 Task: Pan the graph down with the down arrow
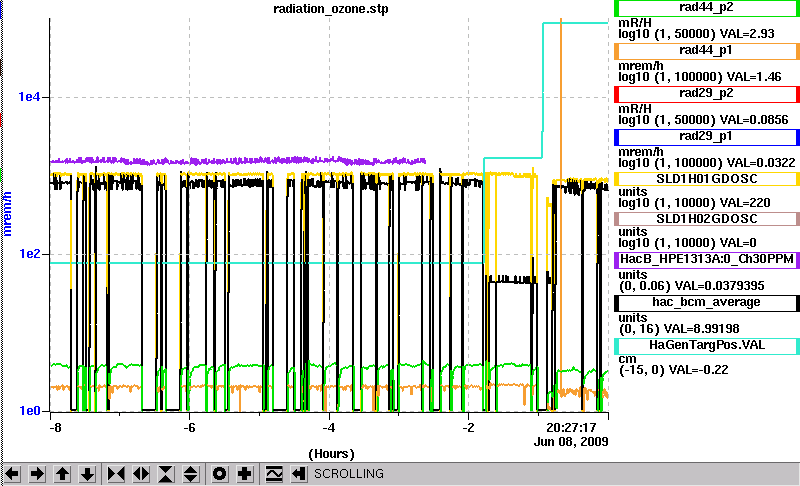click(87, 474)
